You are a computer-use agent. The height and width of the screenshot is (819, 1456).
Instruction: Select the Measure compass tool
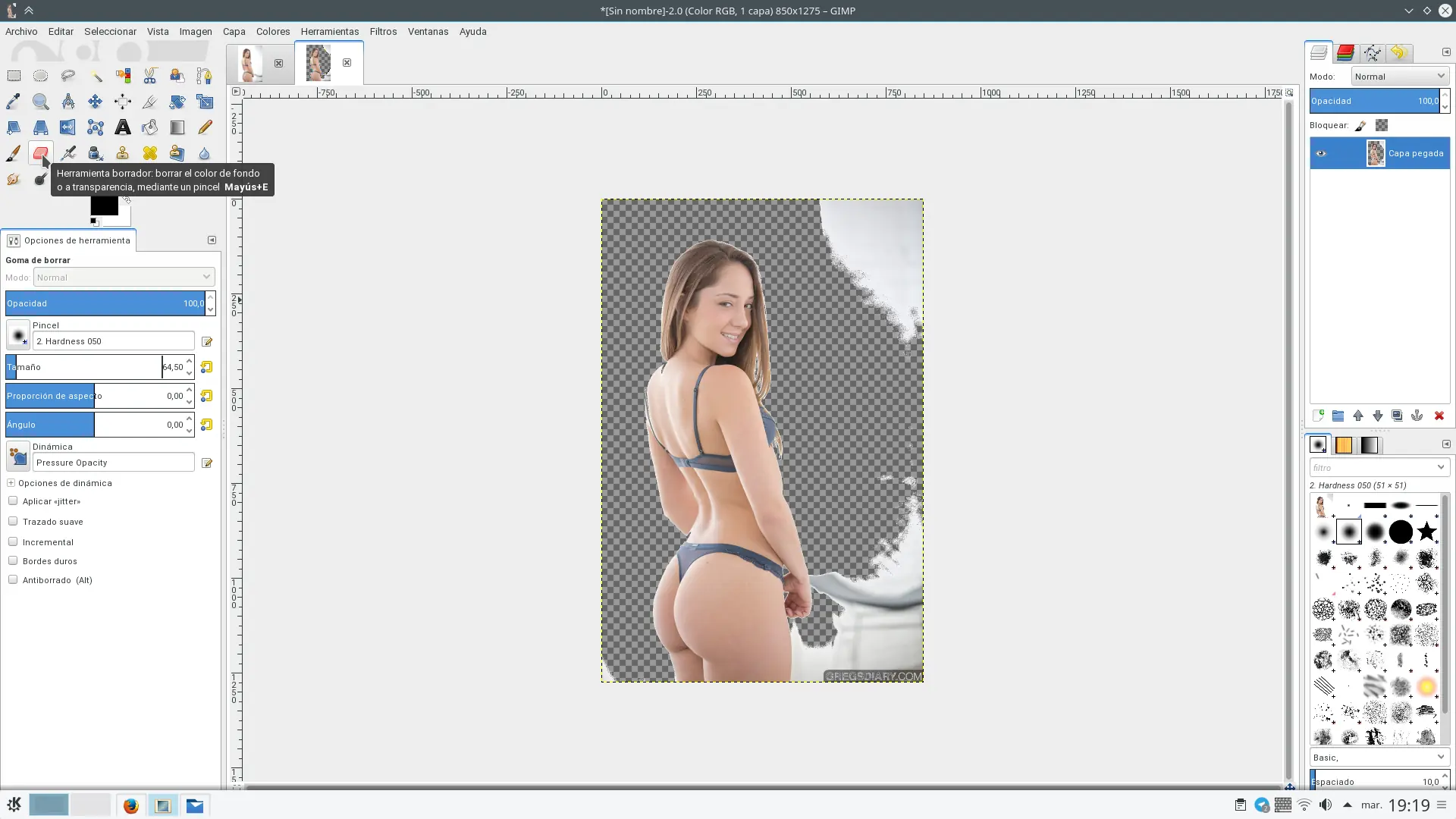coord(68,102)
